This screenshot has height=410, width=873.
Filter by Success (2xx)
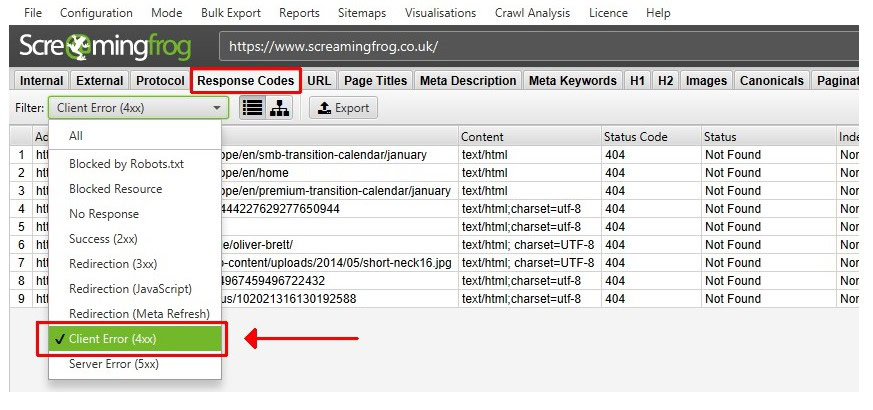(135, 239)
